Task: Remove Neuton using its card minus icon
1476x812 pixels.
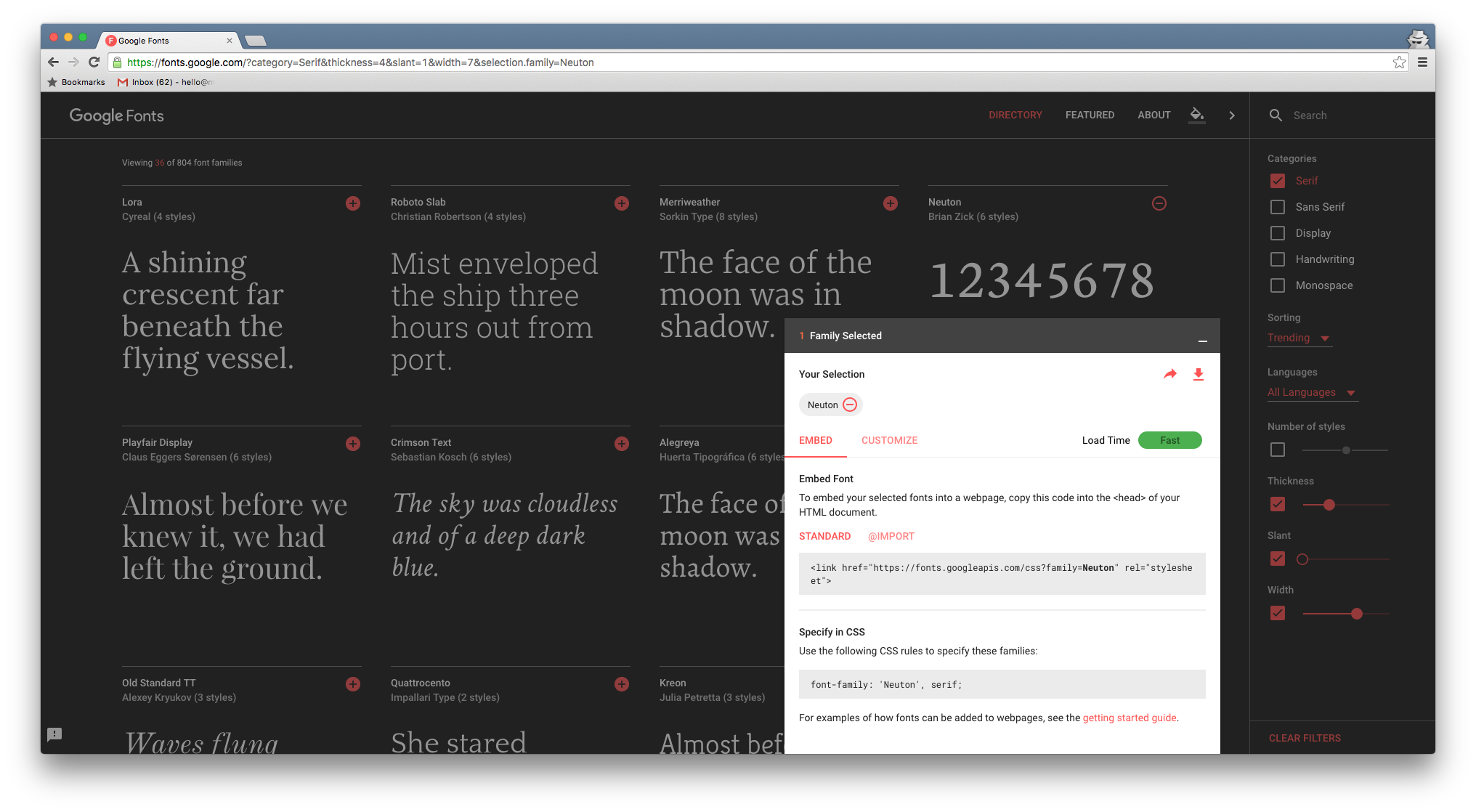Action: [x=1159, y=203]
